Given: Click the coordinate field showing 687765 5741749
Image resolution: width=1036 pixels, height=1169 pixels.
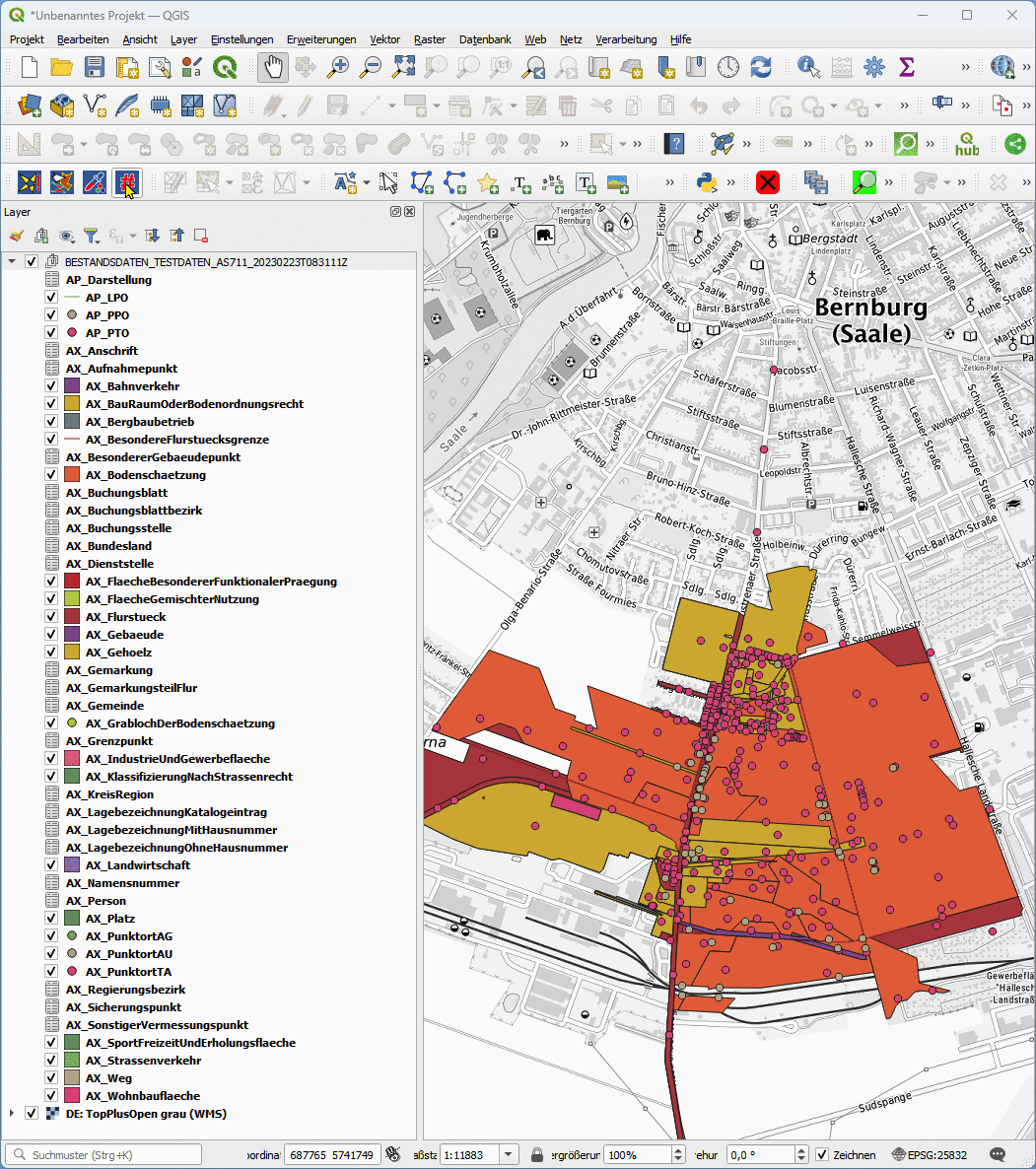Looking at the screenshot, I should [x=332, y=1155].
